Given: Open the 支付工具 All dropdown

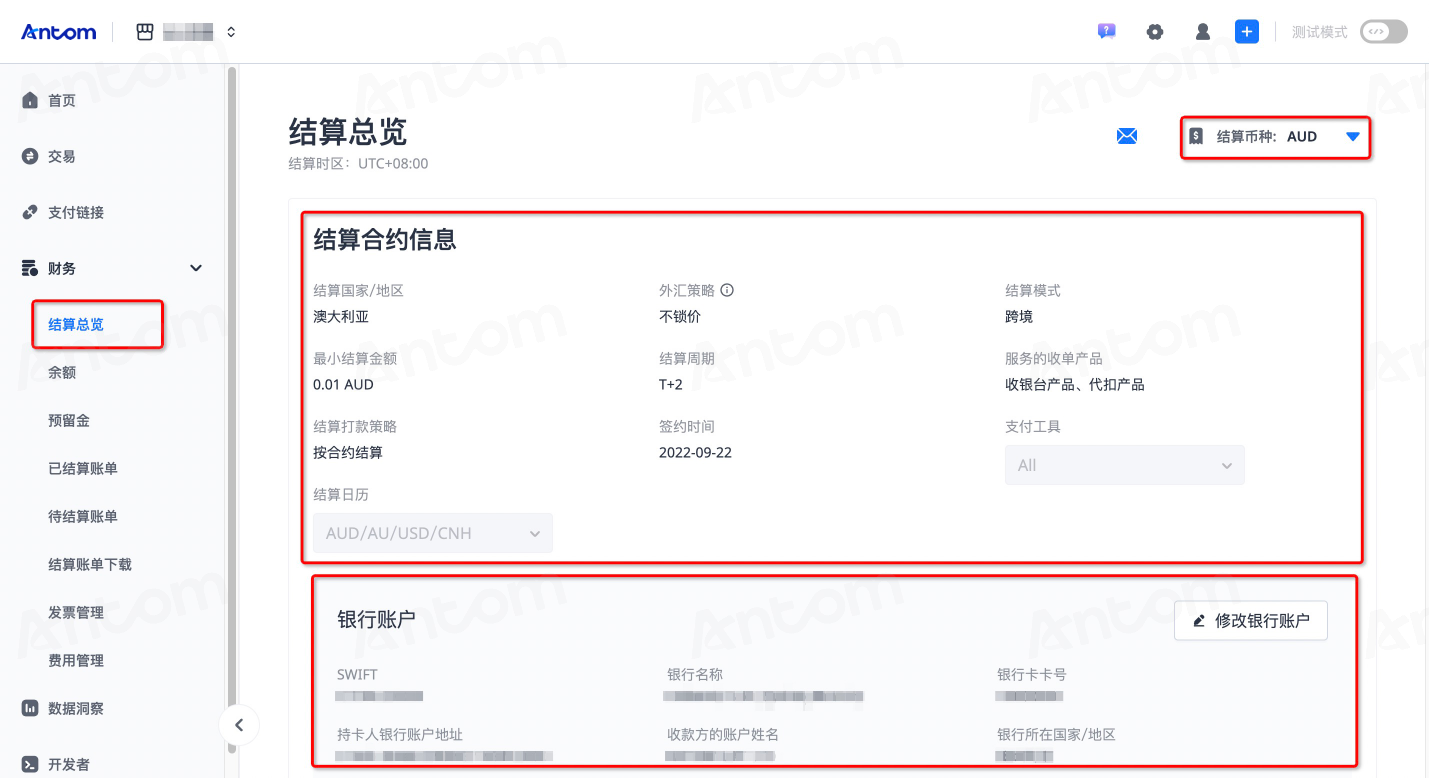Looking at the screenshot, I should click(1125, 465).
